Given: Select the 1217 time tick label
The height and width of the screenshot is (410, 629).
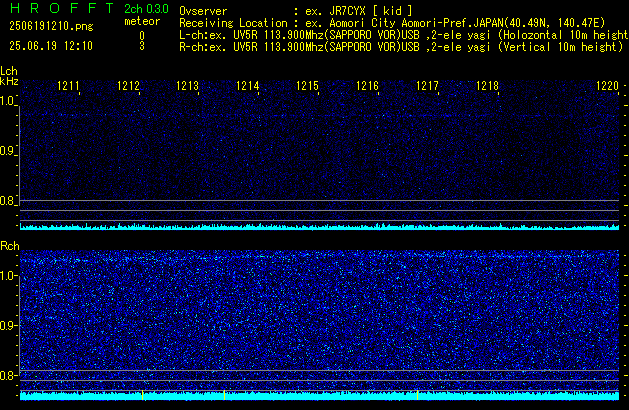Looking at the screenshot, I should coord(427,86).
